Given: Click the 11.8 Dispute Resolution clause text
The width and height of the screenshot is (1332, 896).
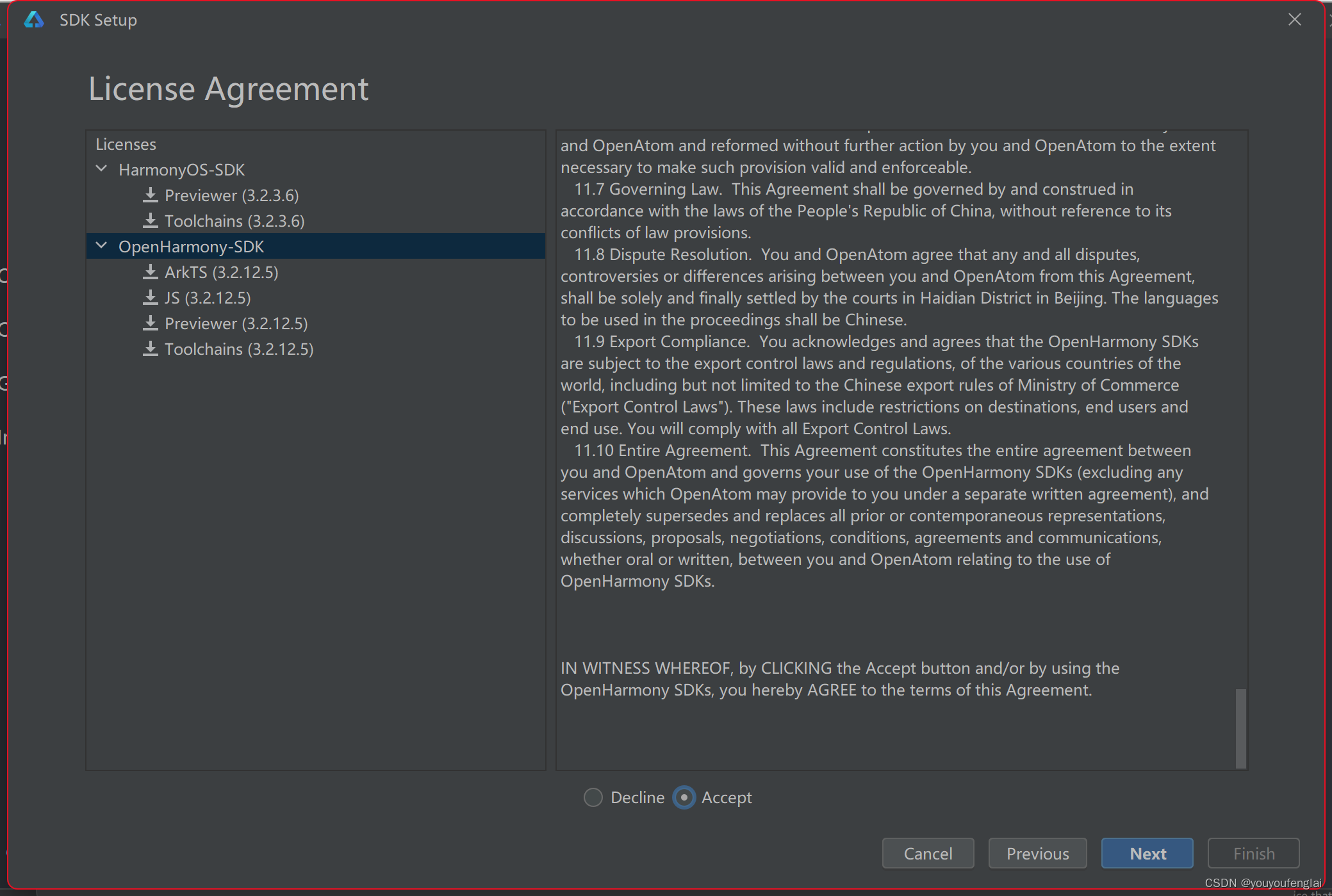Looking at the screenshot, I should click(x=889, y=287).
